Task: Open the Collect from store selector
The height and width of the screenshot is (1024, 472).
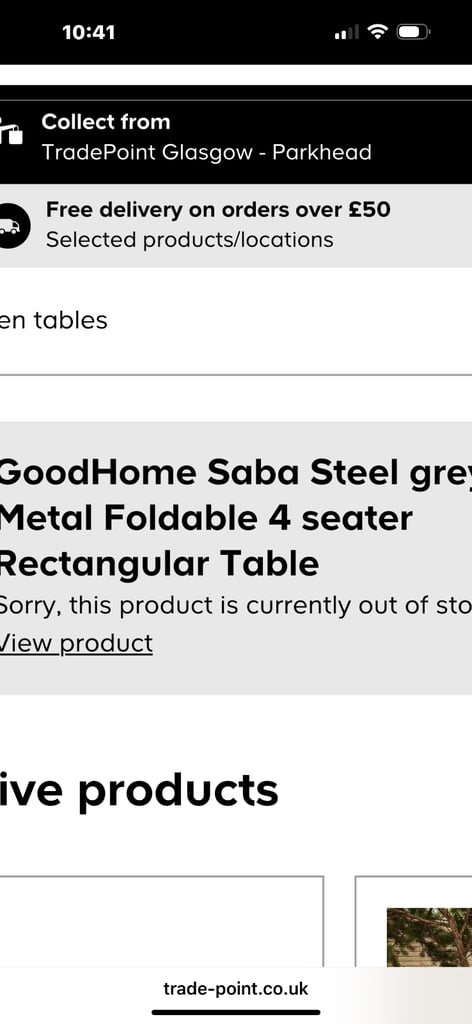Action: 236,136
